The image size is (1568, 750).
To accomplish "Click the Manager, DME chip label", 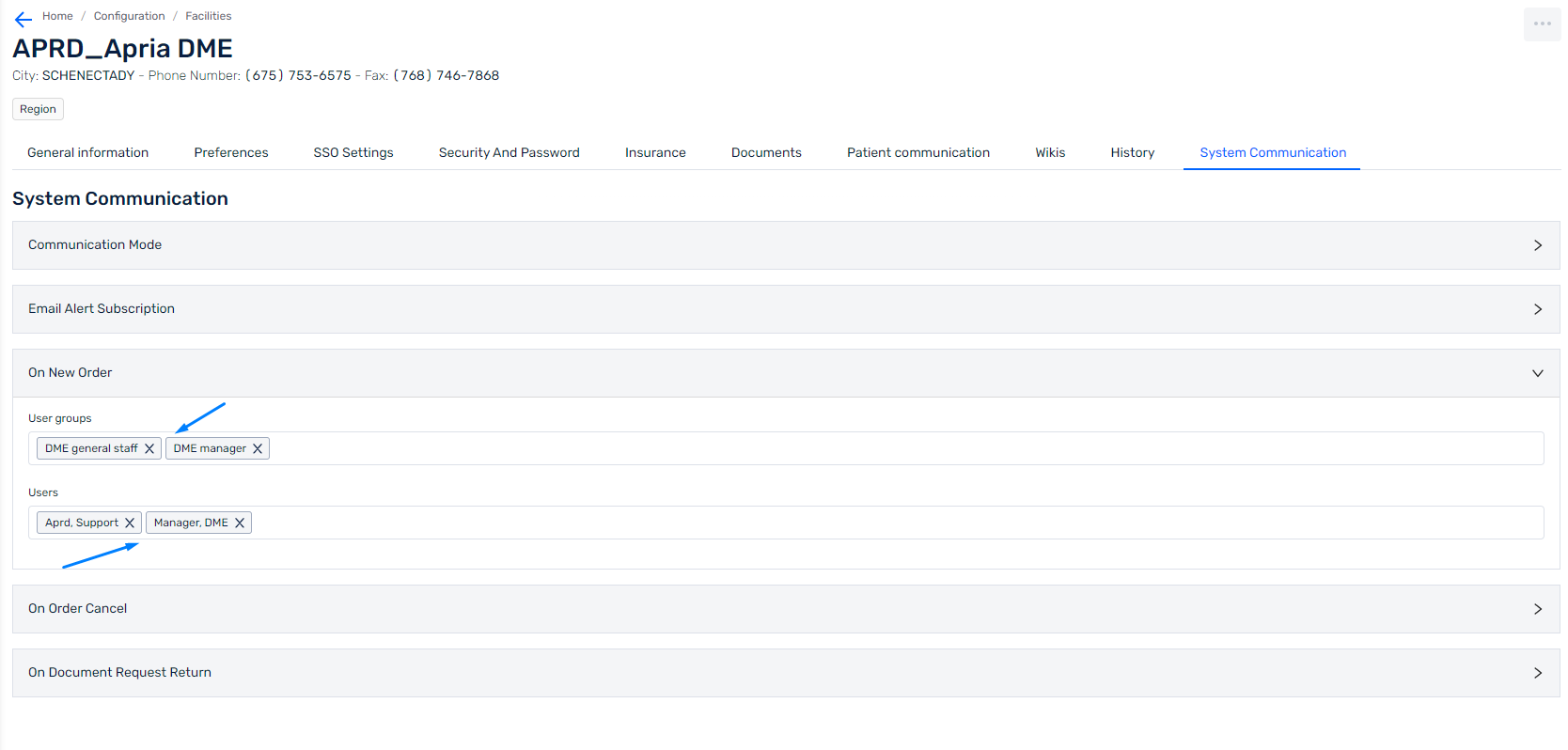I will coord(191,523).
